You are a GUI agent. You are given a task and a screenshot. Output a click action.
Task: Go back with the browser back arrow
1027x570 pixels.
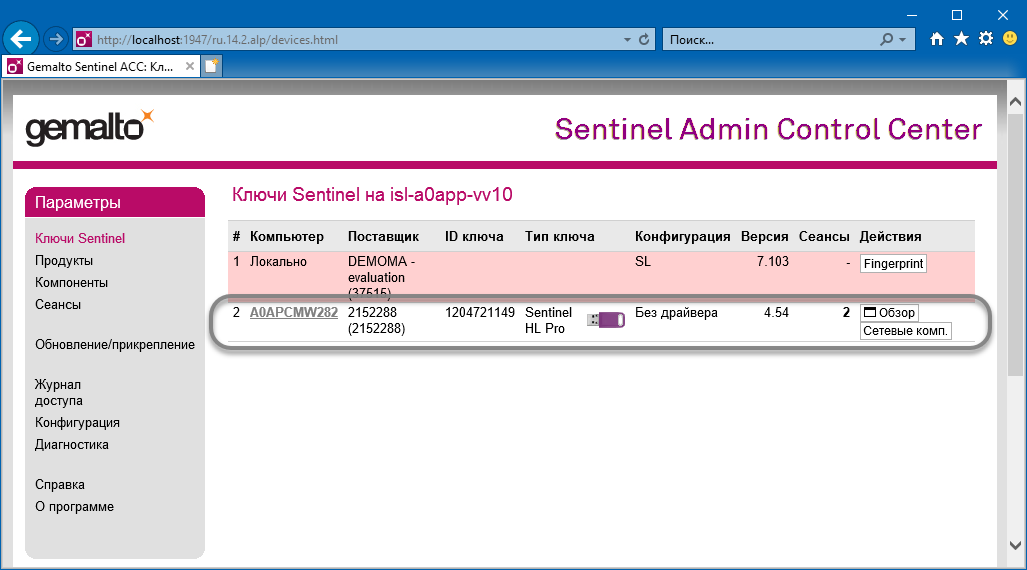click(x=21, y=39)
